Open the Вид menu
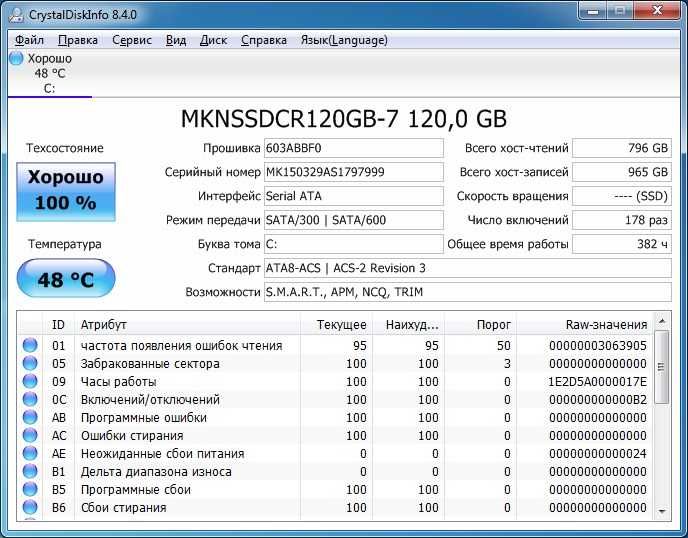688x538 pixels. (x=176, y=40)
